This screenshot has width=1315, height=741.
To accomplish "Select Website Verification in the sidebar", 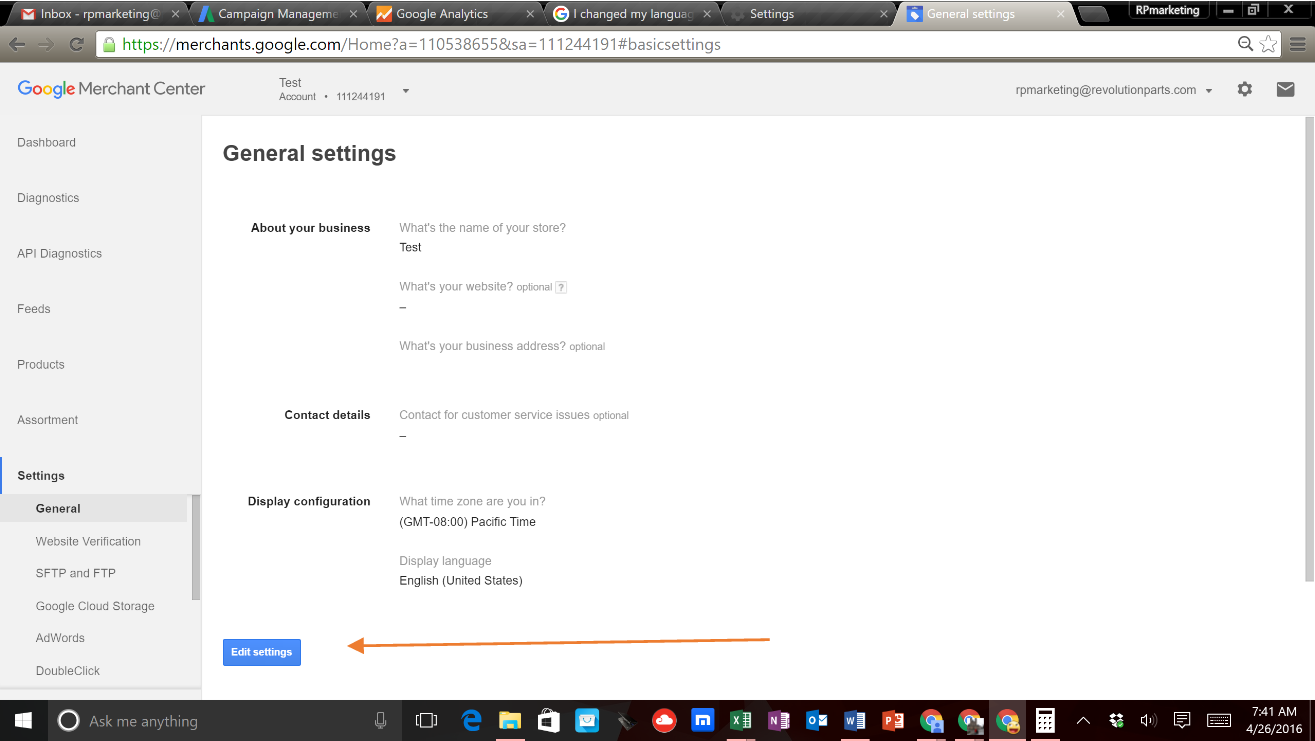I will click(x=88, y=541).
